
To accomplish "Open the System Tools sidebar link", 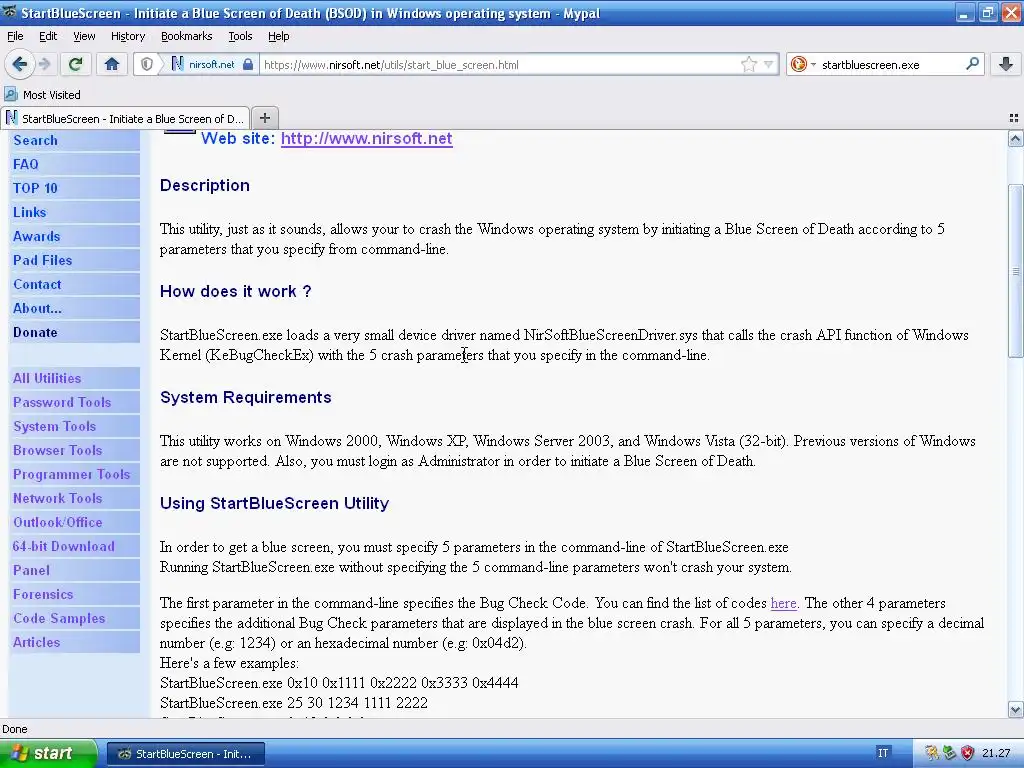I will tap(54, 426).
